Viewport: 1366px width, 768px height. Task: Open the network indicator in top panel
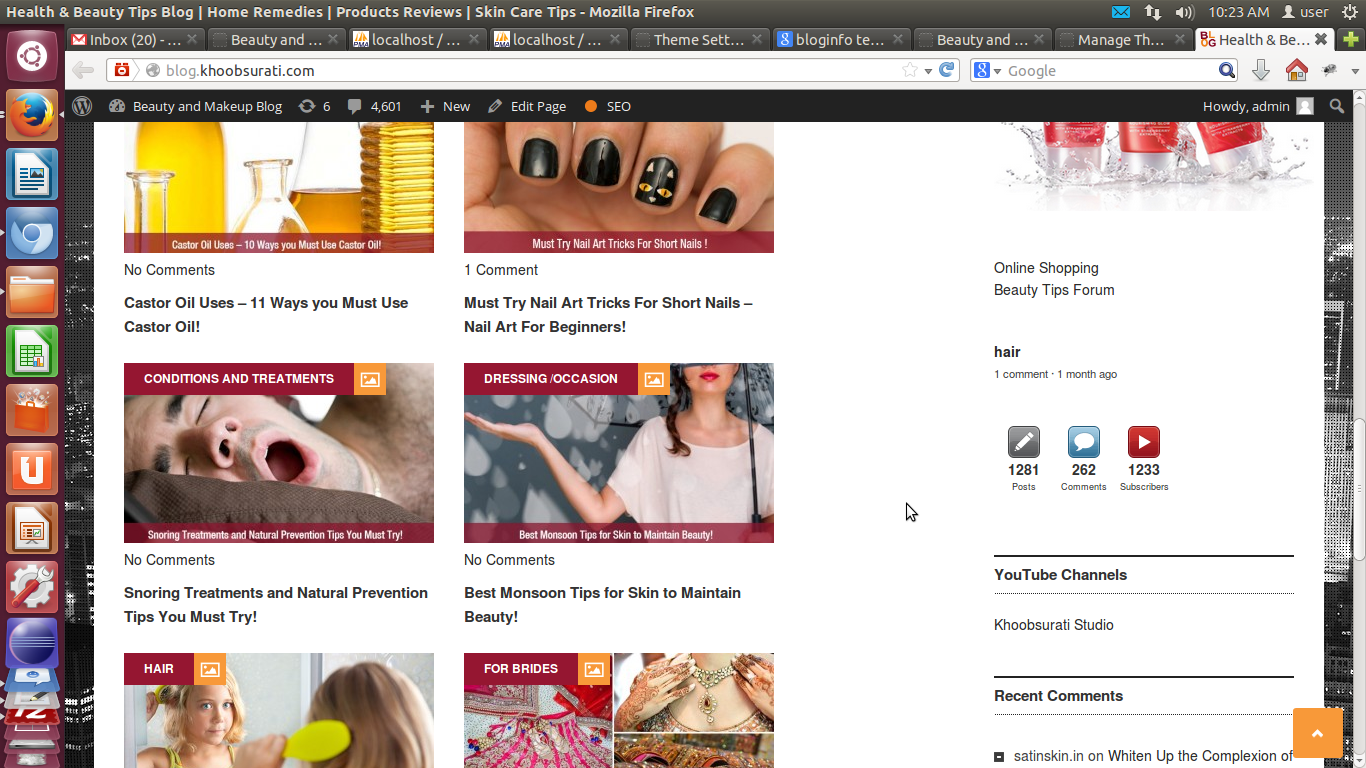[1153, 12]
